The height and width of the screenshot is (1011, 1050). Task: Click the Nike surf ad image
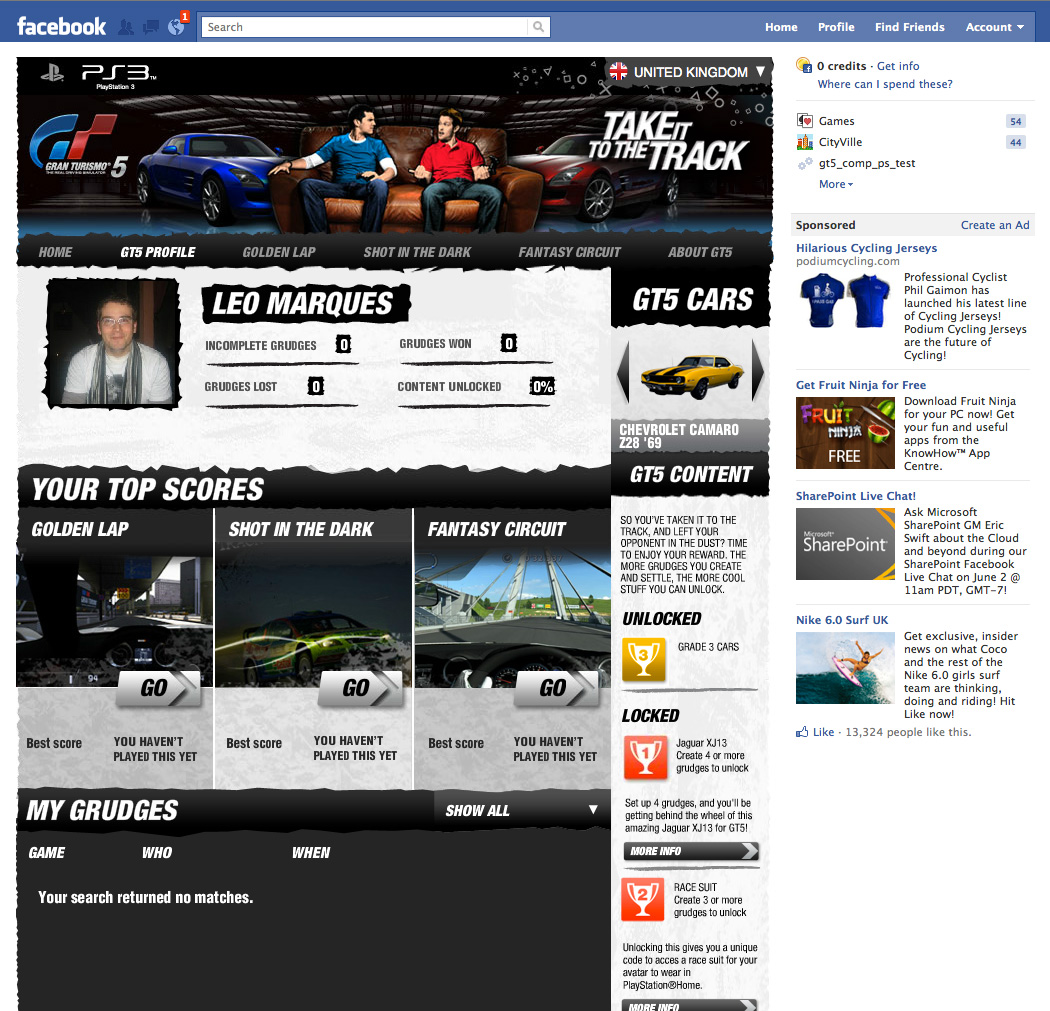pyautogui.click(x=845, y=668)
